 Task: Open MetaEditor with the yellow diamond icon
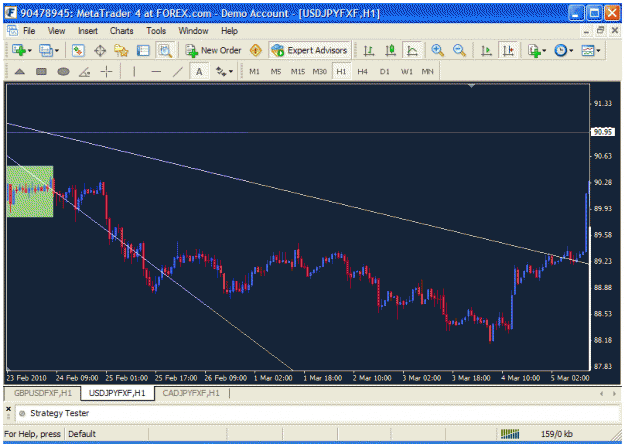(x=256, y=51)
